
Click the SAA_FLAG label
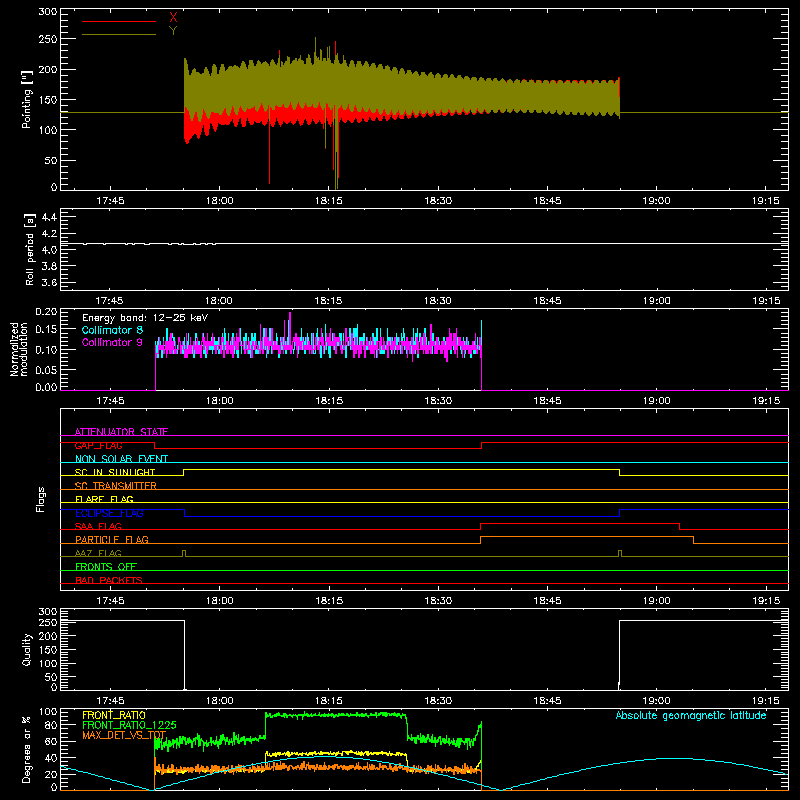click(x=98, y=526)
